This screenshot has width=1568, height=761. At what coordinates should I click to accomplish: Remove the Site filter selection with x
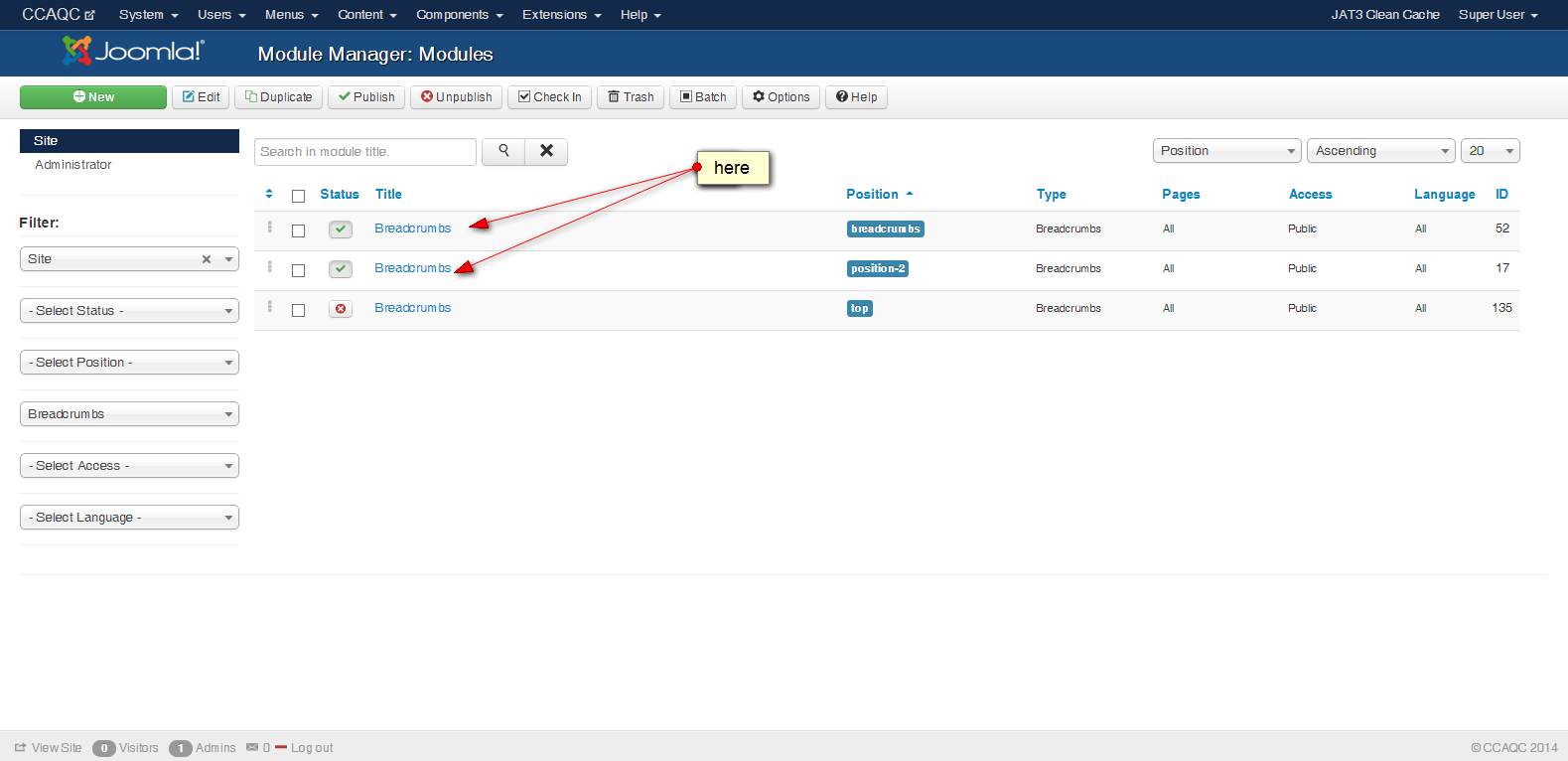pyautogui.click(x=207, y=259)
